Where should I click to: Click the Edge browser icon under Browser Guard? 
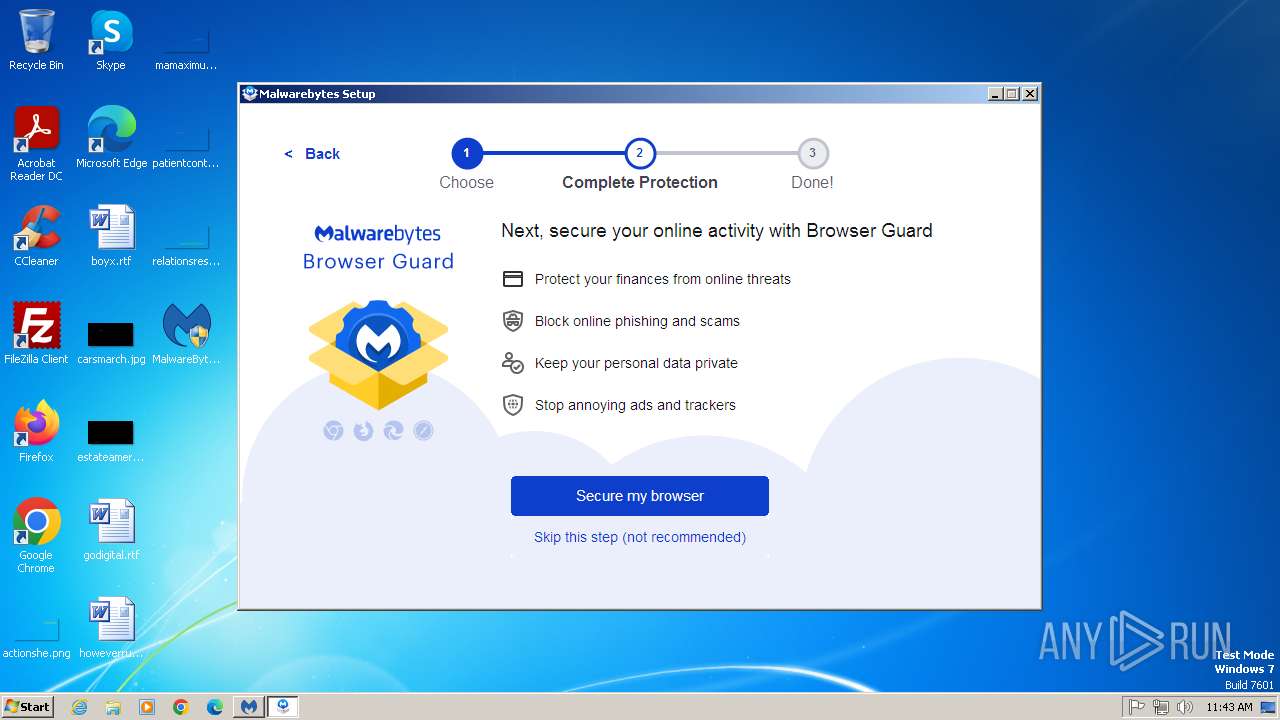394,431
